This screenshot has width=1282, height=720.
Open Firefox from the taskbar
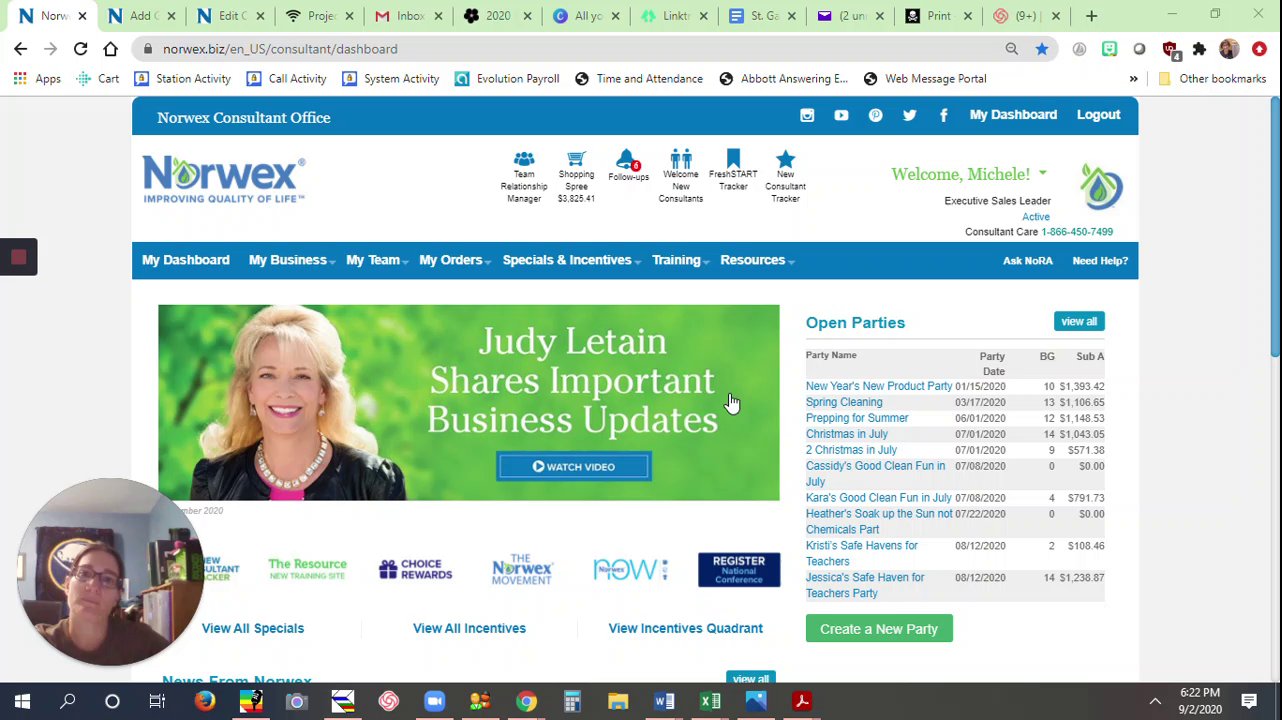(x=204, y=701)
